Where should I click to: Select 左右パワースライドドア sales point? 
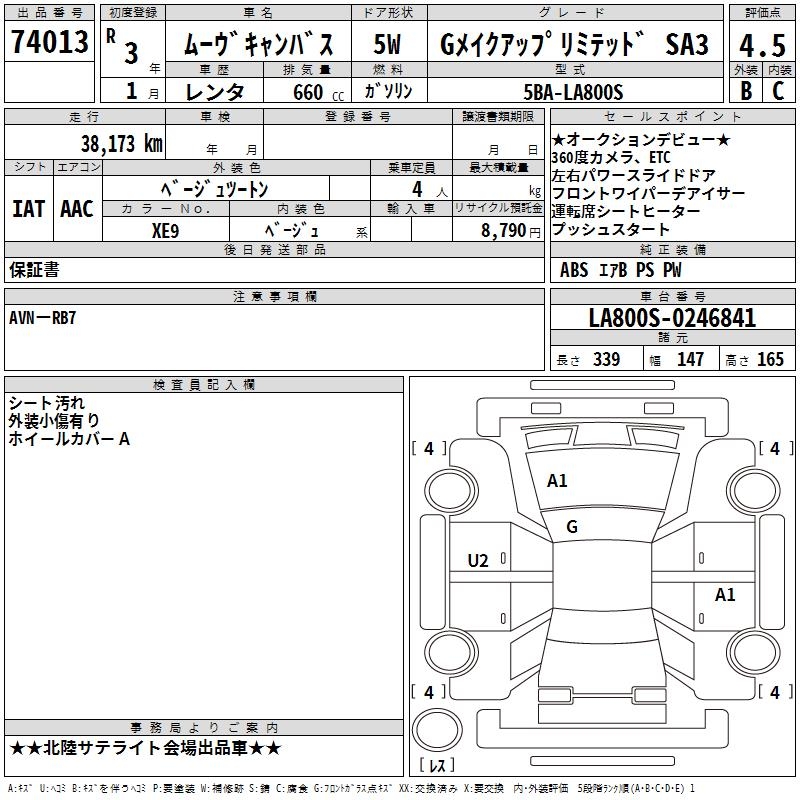click(x=633, y=175)
